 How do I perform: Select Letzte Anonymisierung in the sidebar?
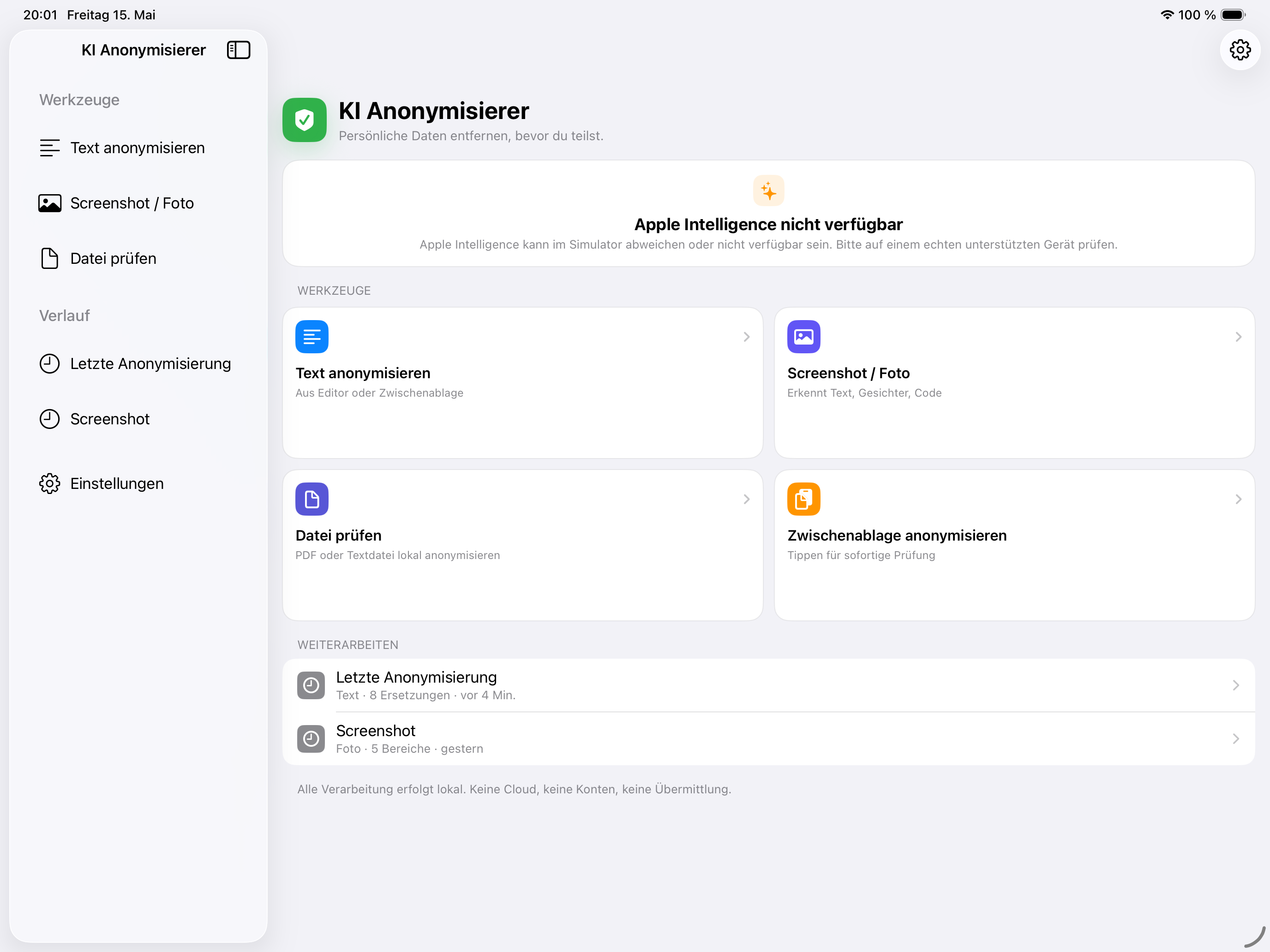tap(138, 364)
